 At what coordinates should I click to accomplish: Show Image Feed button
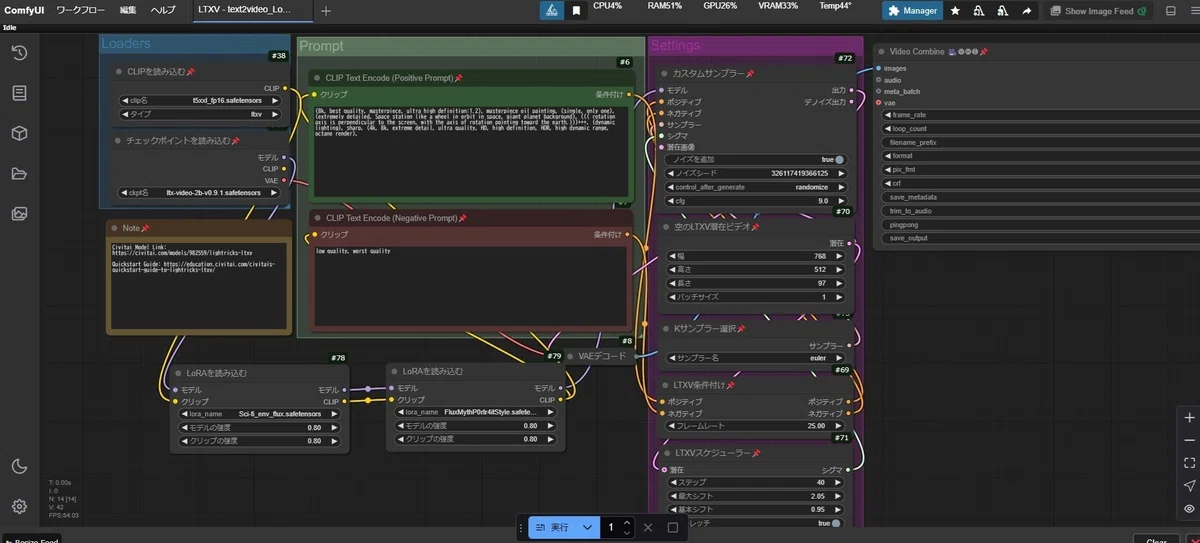pos(1098,11)
